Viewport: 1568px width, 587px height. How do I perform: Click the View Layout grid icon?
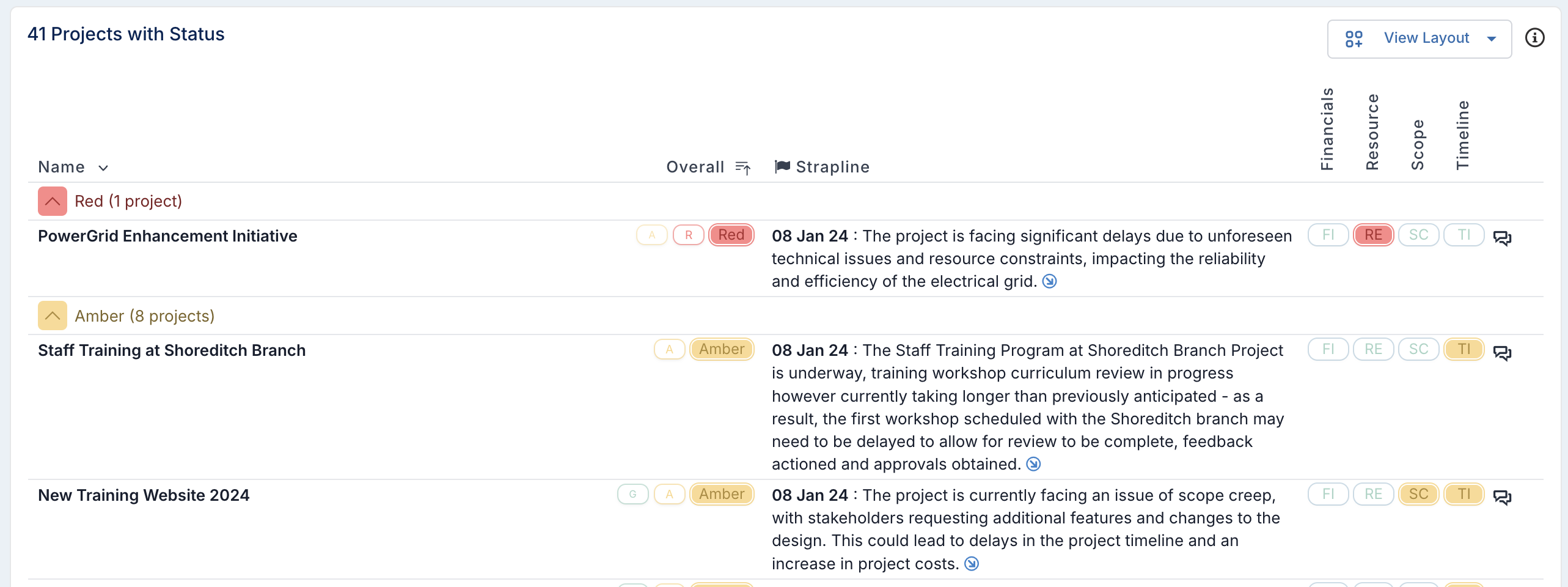pyautogui.click(x=1354, y=39)
